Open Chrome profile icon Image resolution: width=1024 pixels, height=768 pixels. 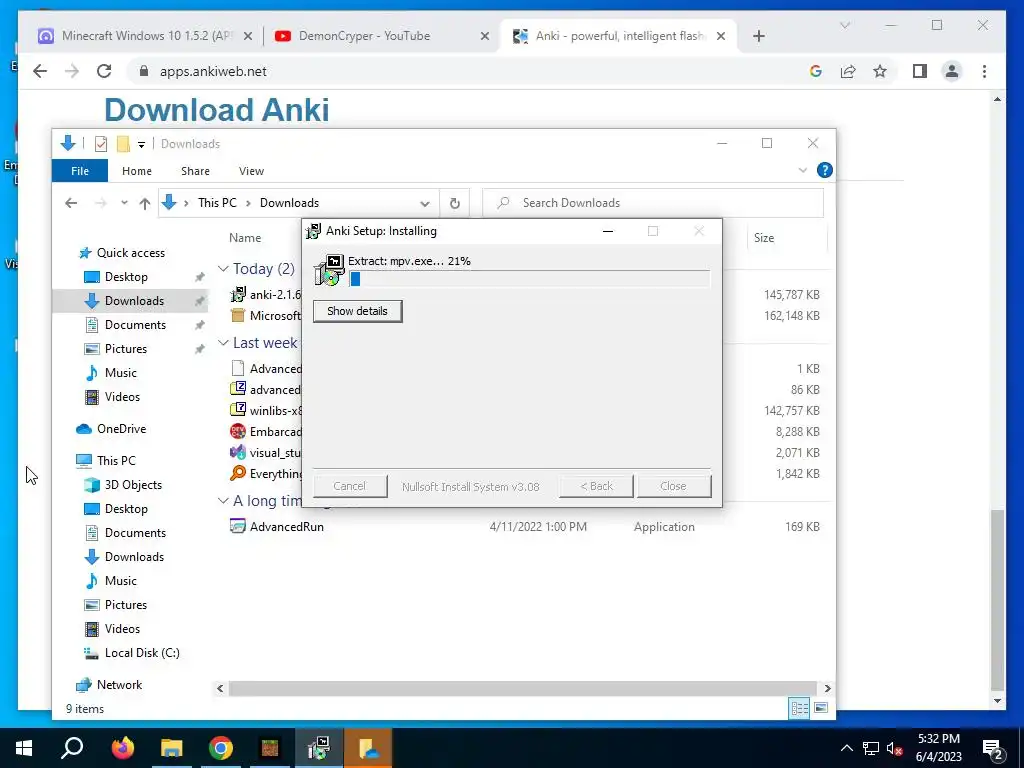pyautogui.click(x=952, y=71)
